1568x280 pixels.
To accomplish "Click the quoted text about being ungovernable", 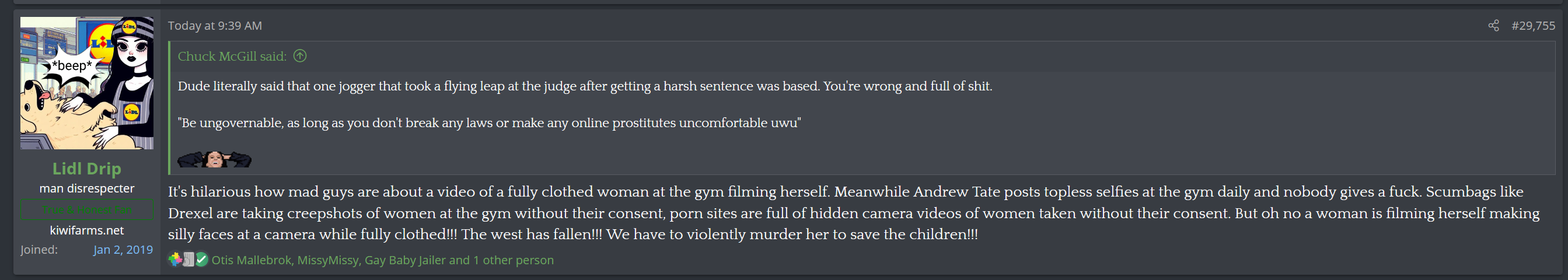I will point(489,123).
